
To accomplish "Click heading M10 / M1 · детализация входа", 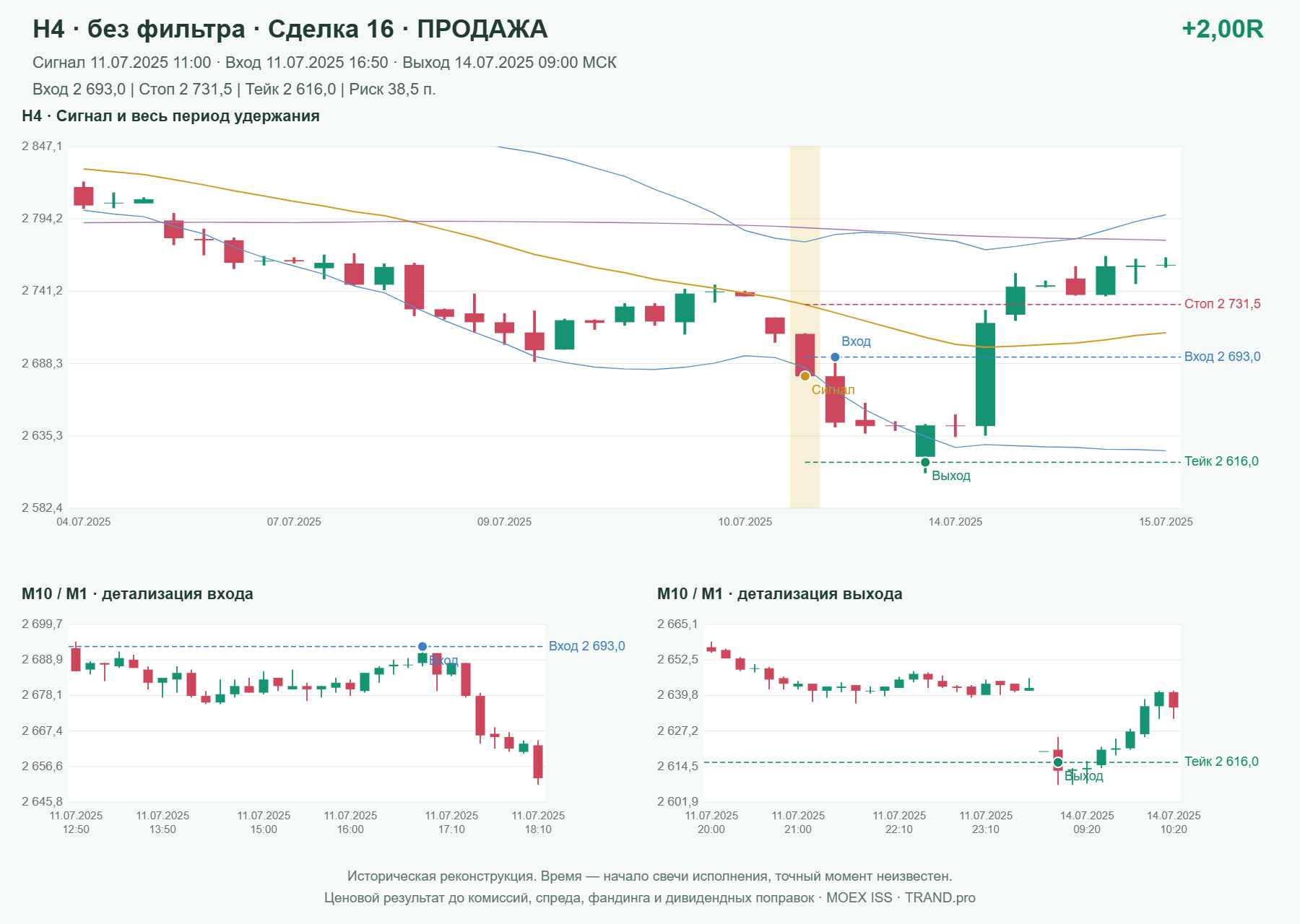I will coord(137,594).
